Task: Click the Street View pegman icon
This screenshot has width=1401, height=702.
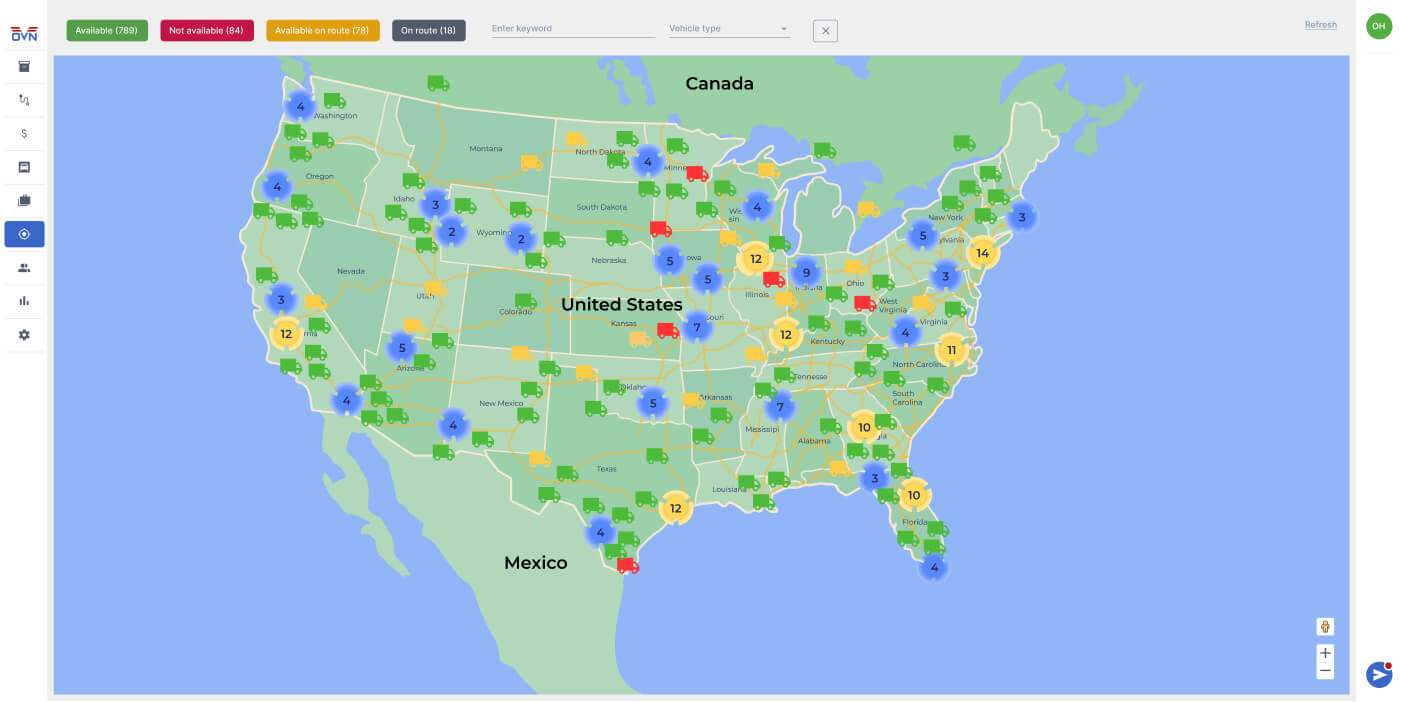Action: pos(1325,627)
